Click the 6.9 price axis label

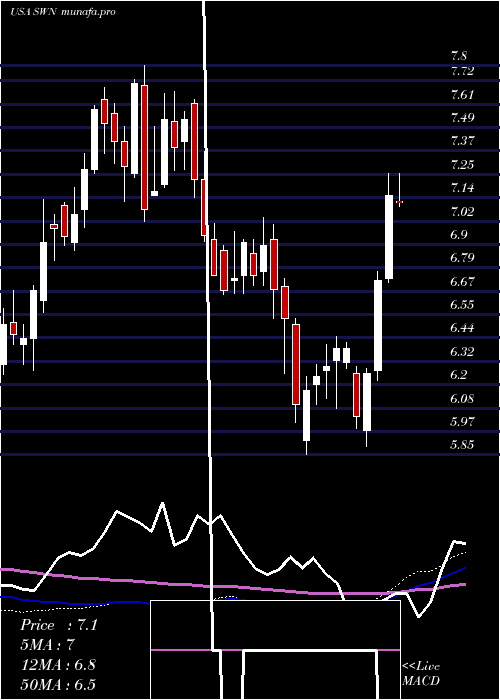tap(459, 235)
